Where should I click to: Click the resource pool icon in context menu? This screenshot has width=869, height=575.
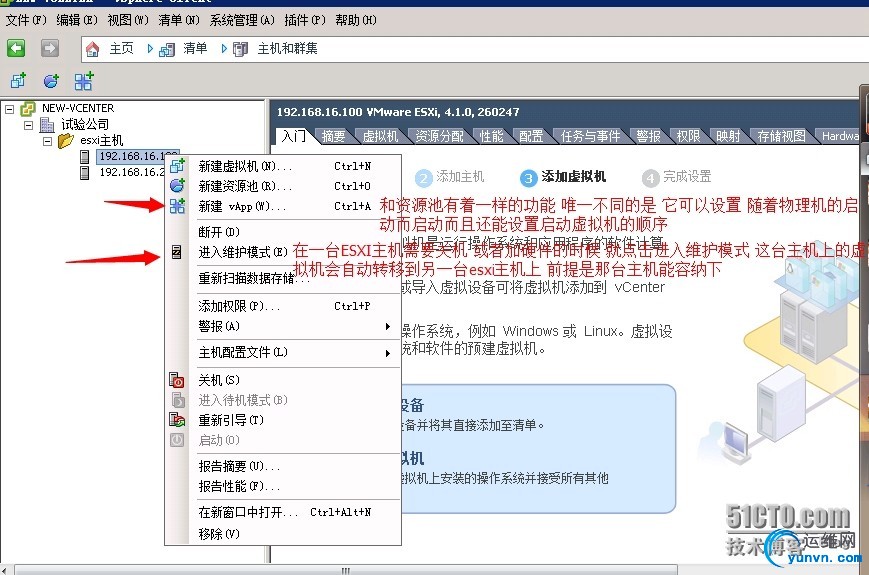point(177,186)
